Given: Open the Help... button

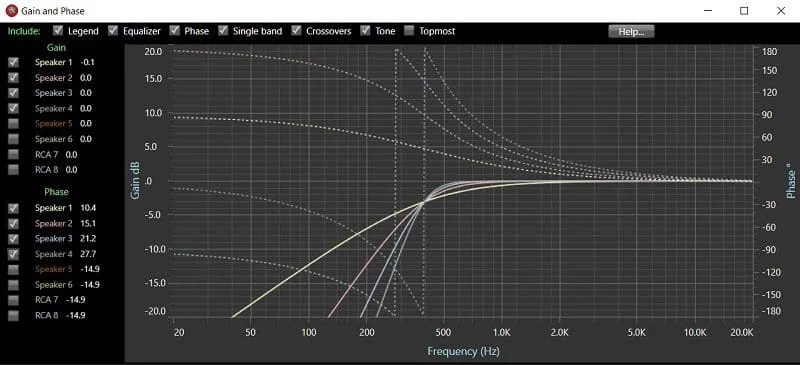Looking at the screenshot, I should (x=631, y=31).
